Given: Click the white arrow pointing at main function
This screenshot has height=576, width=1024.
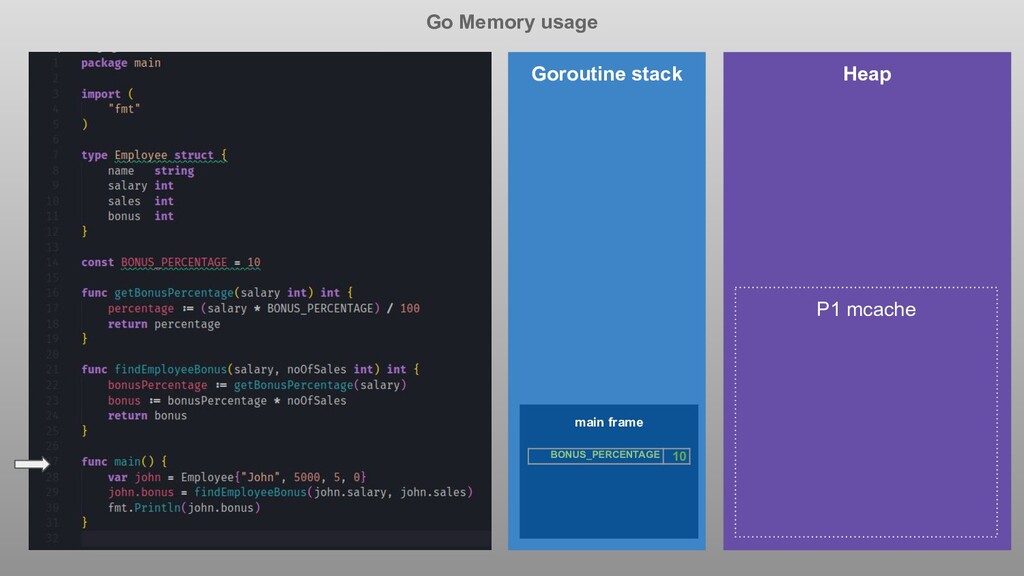Looking at the screenshot, I should tap(30, 462).
